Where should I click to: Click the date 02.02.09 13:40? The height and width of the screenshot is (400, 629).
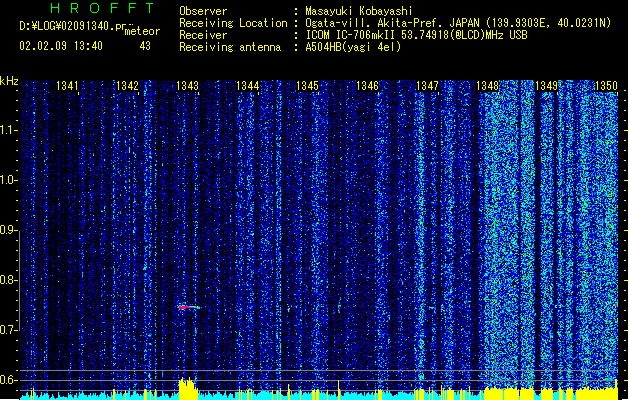tap(61, 46)
